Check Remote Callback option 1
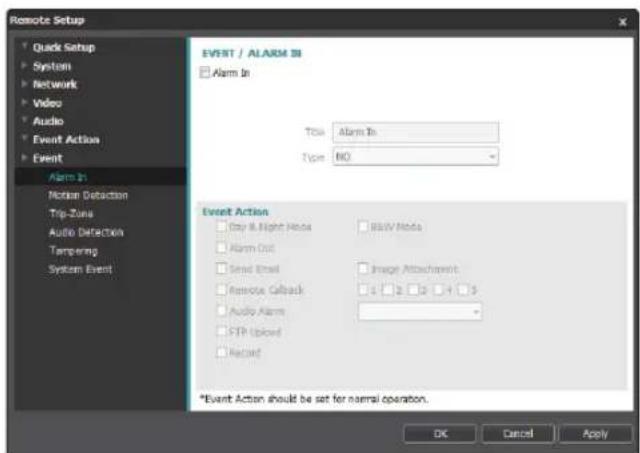This screenshot has height=453, width=640. [363, 290]
